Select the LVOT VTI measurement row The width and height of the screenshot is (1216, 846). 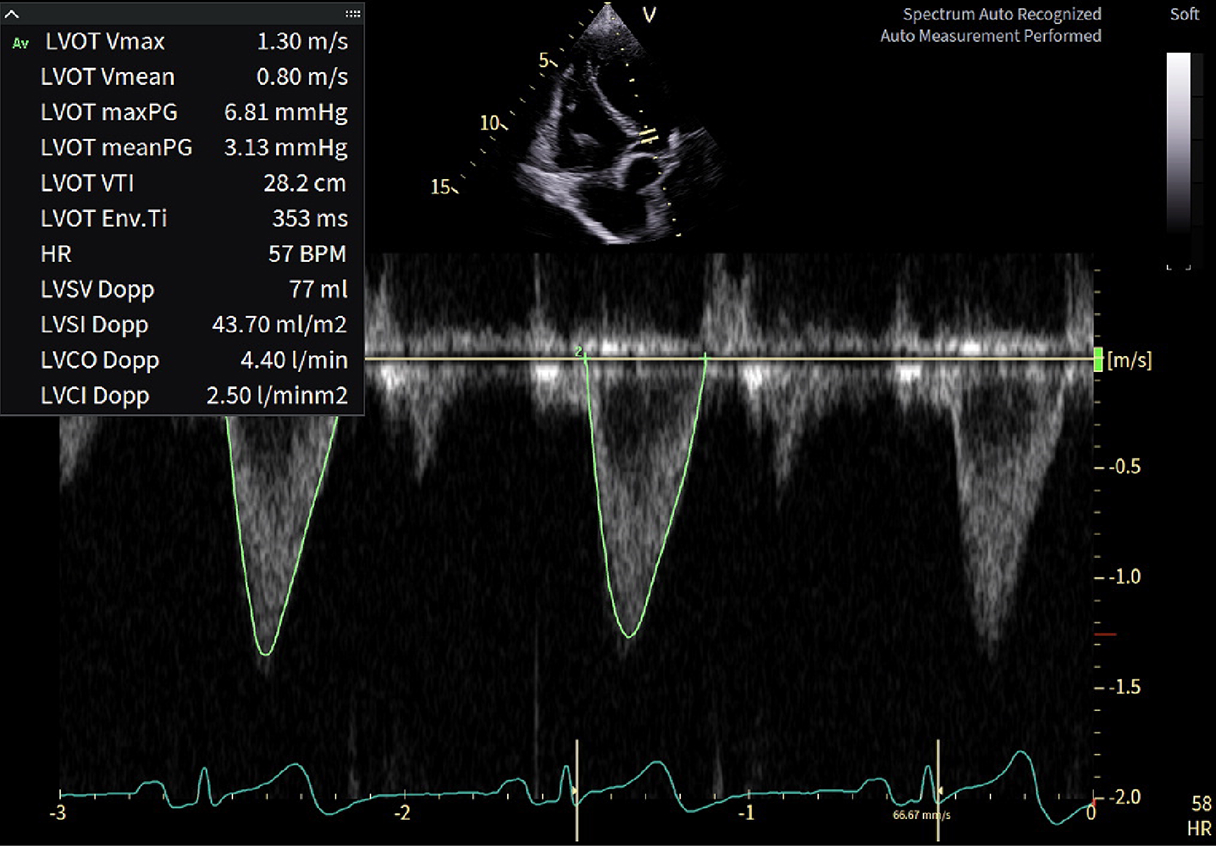click(x=180, y=183)
